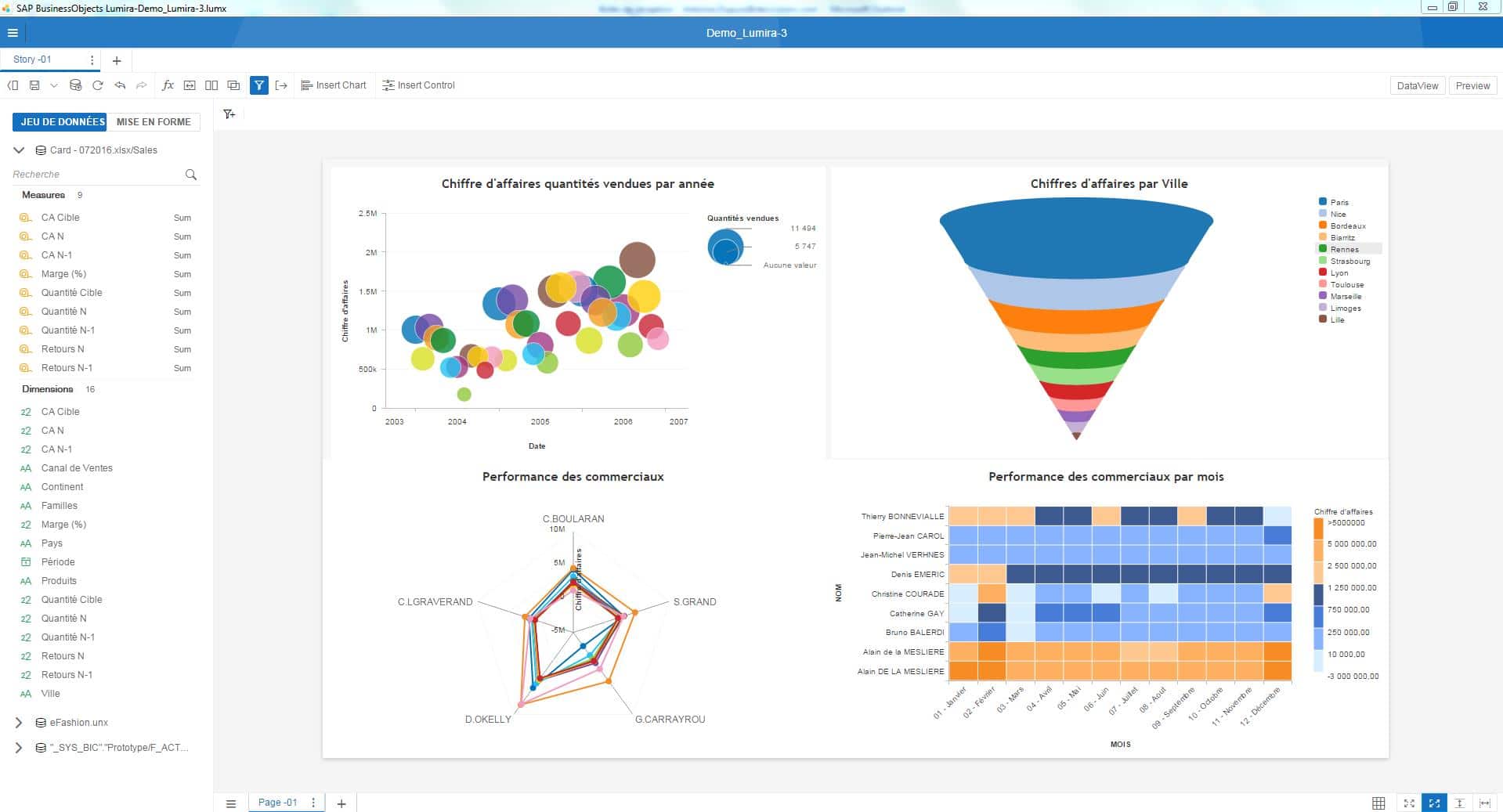This screenshot has width=1503, height=812.
Task: Open the Story -01 tab options menu
Action: (x=92, y=60)
